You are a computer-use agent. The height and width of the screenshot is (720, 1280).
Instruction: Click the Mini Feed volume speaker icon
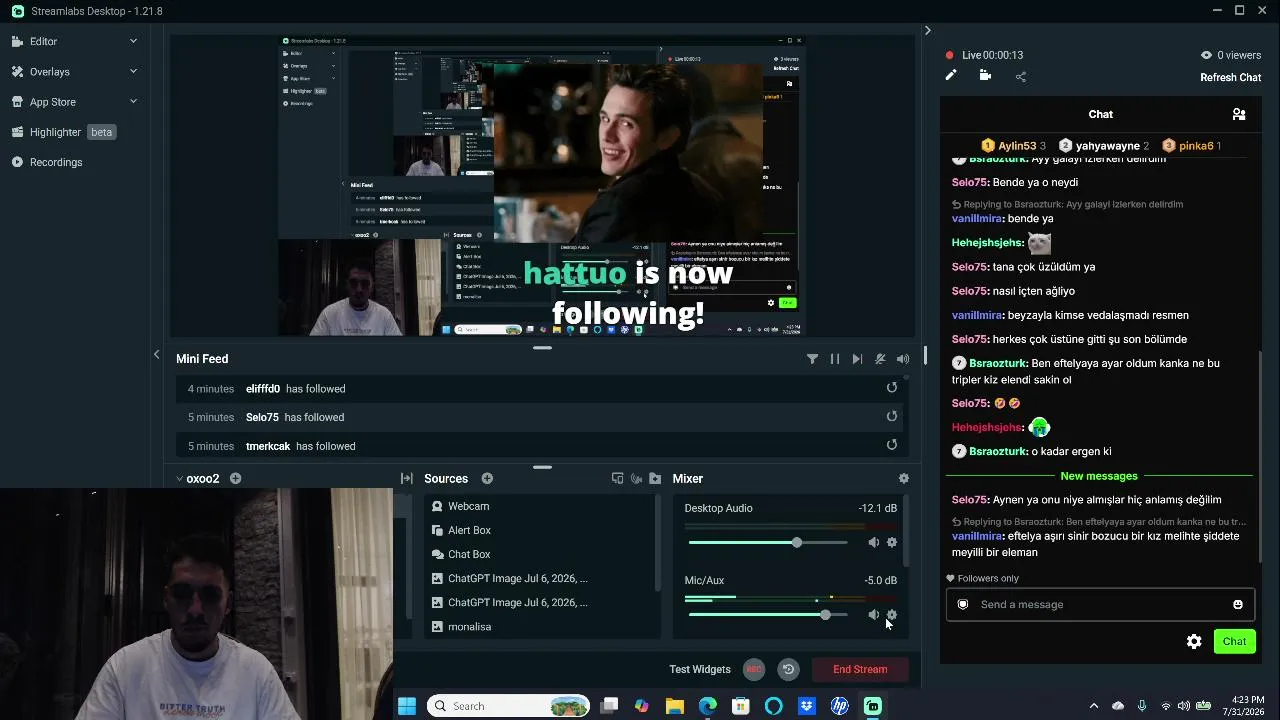point(903,359)
